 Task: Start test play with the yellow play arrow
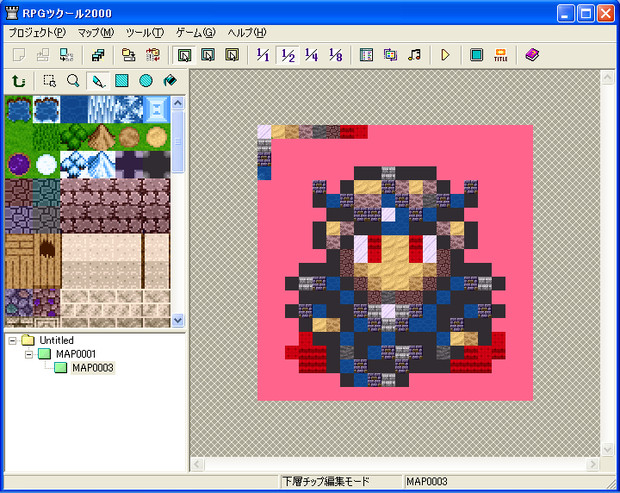[x=446, y=55]
